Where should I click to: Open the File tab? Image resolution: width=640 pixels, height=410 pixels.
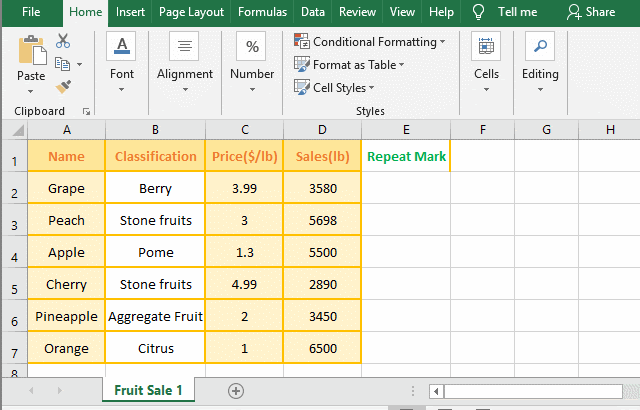(31, 12)
